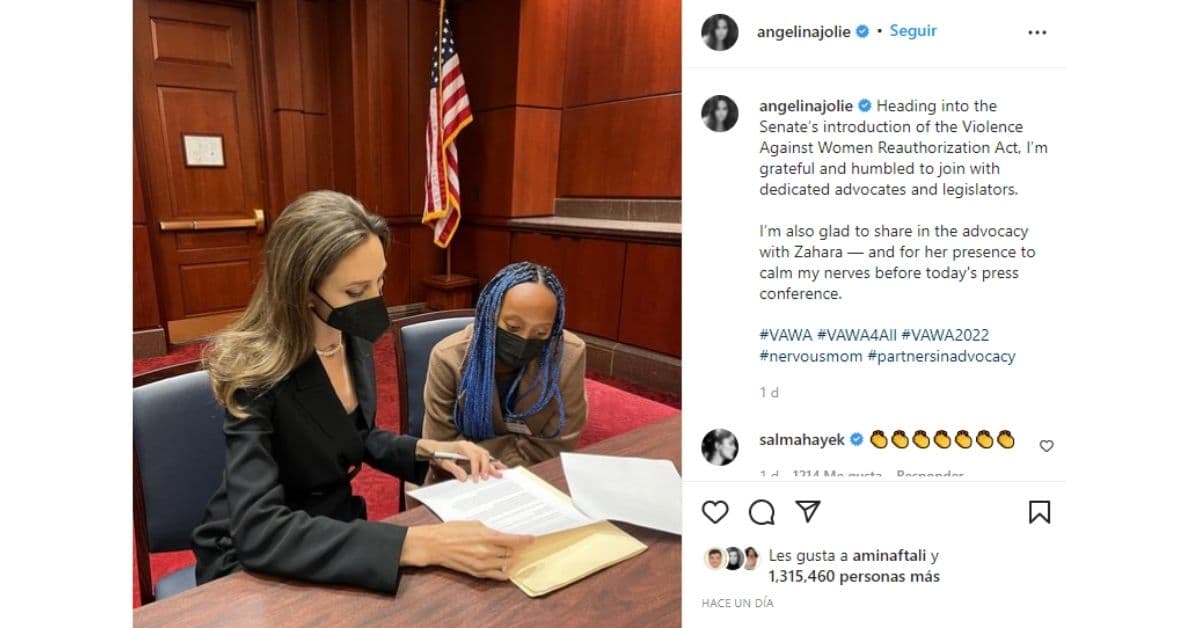This screenshot has height=628, width=1200.
Task: Click angelinajolie username in post header
Action: click(x=804, y=32)
